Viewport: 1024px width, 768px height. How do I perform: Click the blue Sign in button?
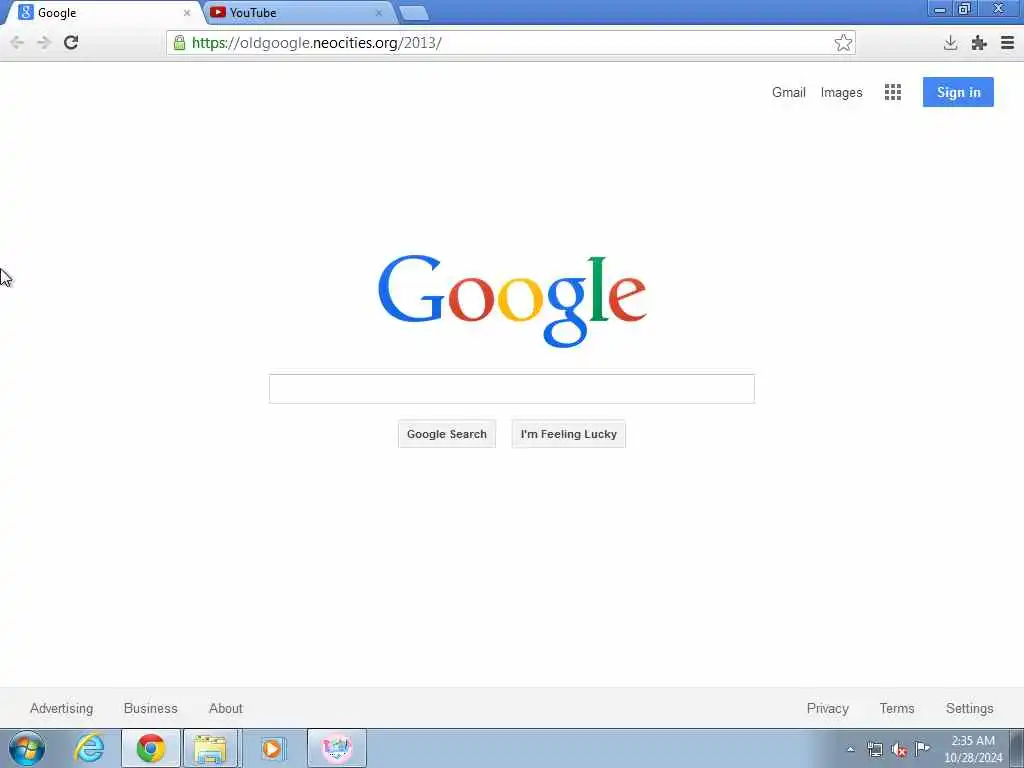click(x=958, y=92)
